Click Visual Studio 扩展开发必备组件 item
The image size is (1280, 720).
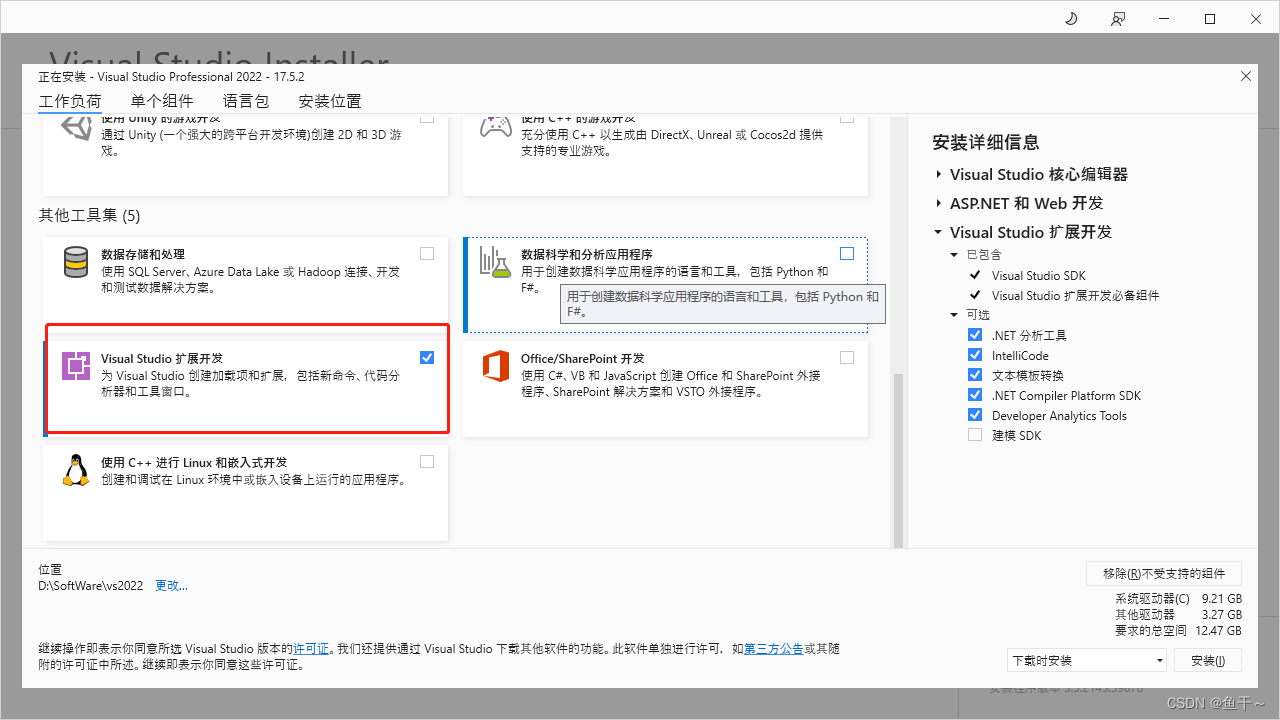click(1076, 295)
